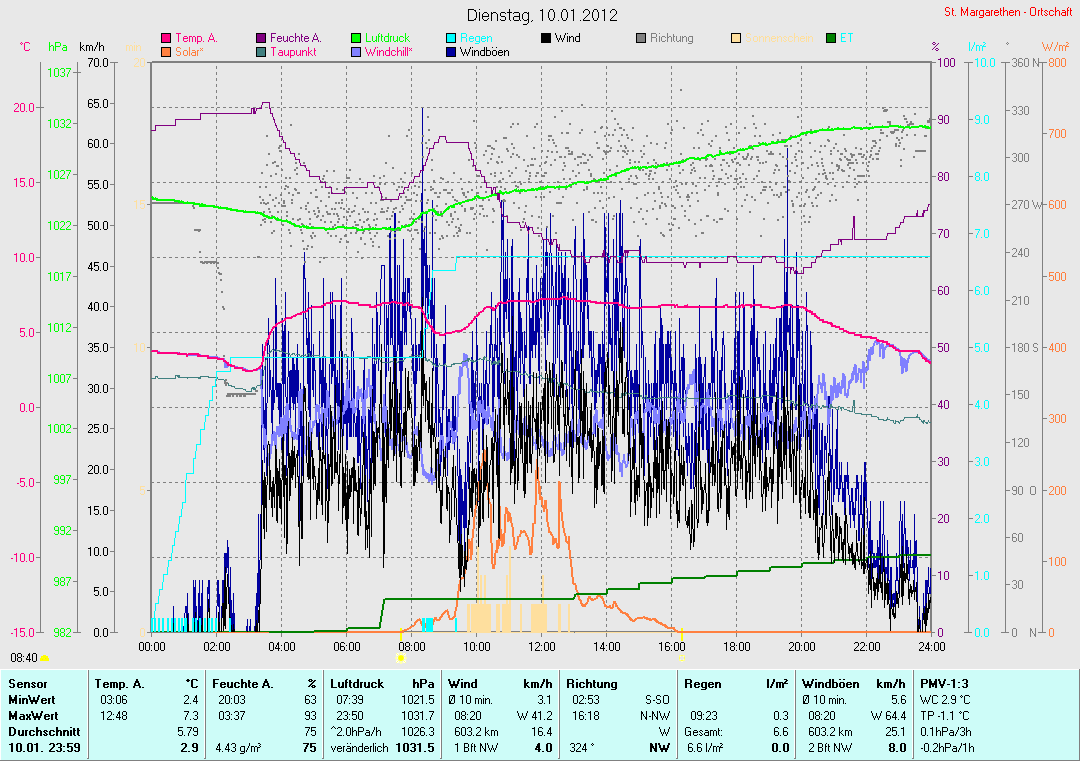The height and width of the screenshot is (761, 1080).
Task: Click the 'MinWert' row label
Action: click(32, 700)
